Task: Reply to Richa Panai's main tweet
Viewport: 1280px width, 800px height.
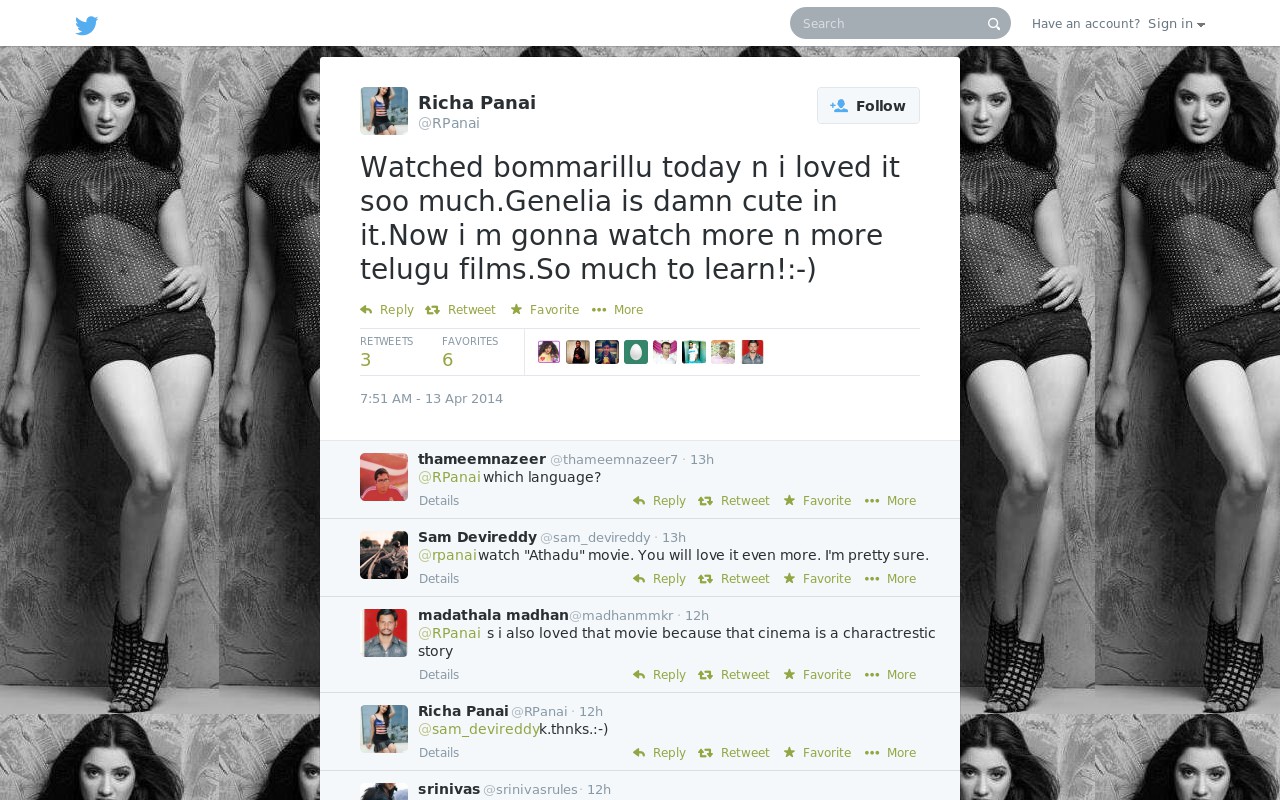Action: pos(387,310)
